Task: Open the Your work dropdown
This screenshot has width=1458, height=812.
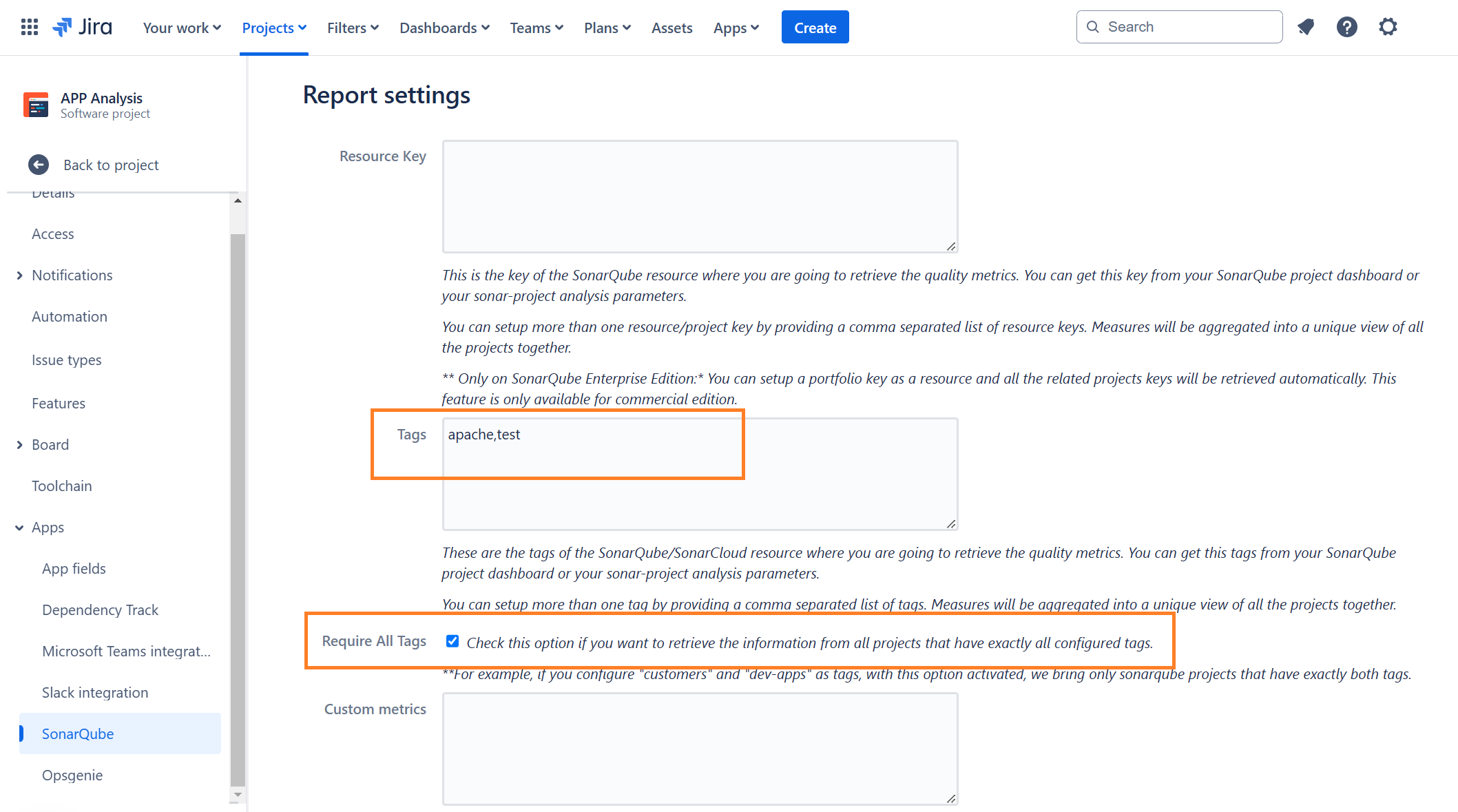Action: (x=182, y=28)
